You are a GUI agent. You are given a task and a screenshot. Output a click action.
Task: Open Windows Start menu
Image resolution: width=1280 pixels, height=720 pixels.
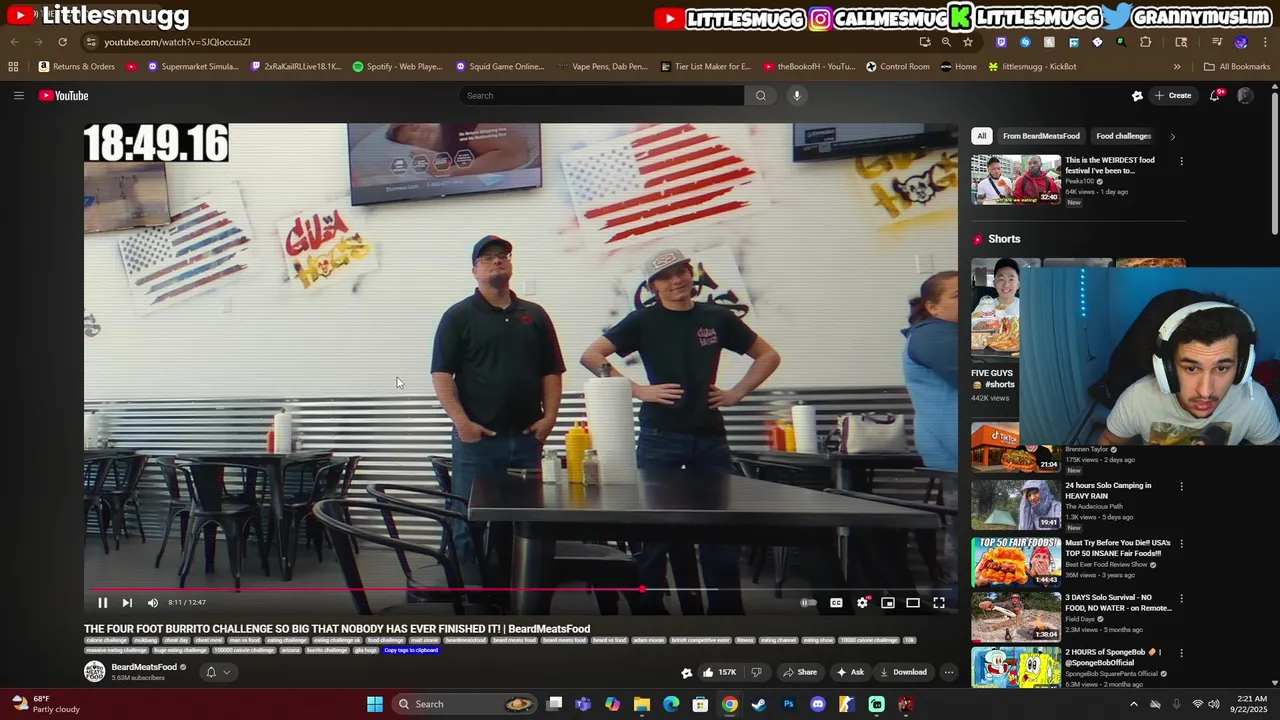375,704
